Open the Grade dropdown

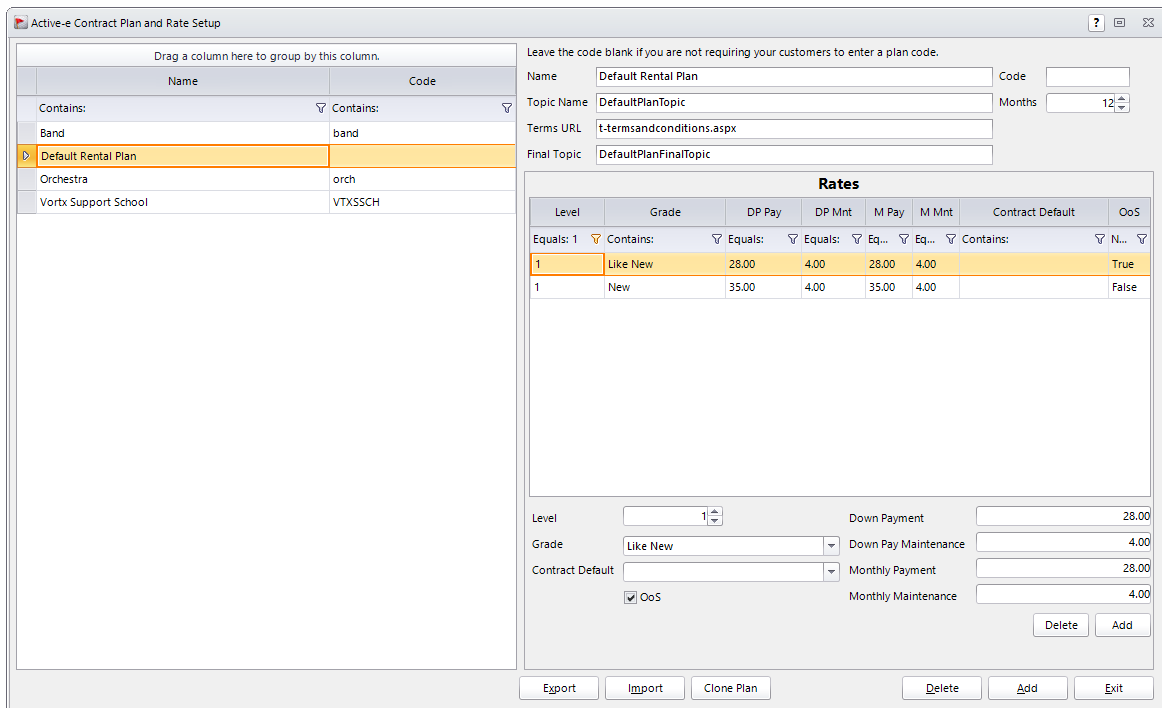point(831,546)
